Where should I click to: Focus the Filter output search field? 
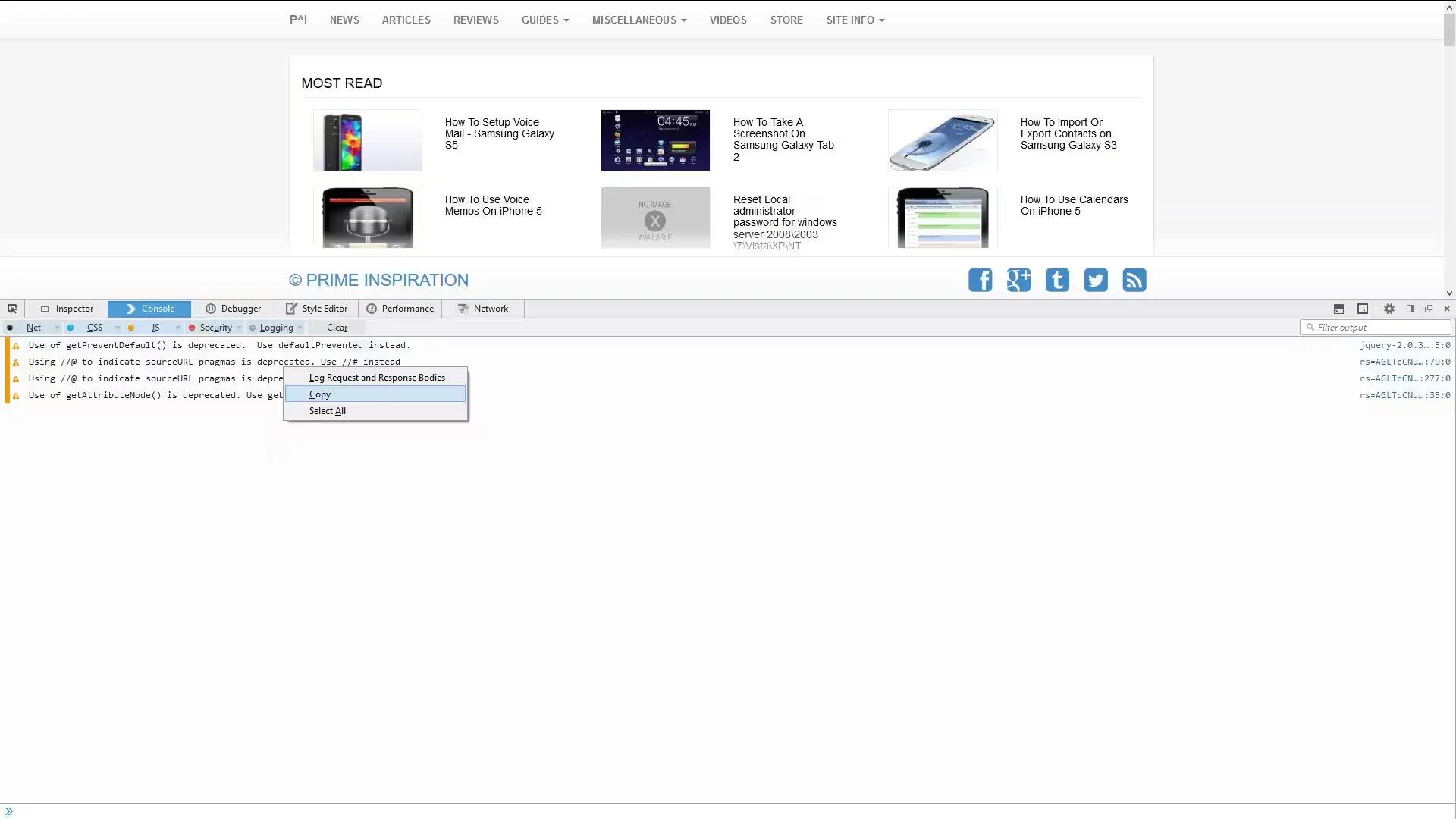[x=1376, y=328]
